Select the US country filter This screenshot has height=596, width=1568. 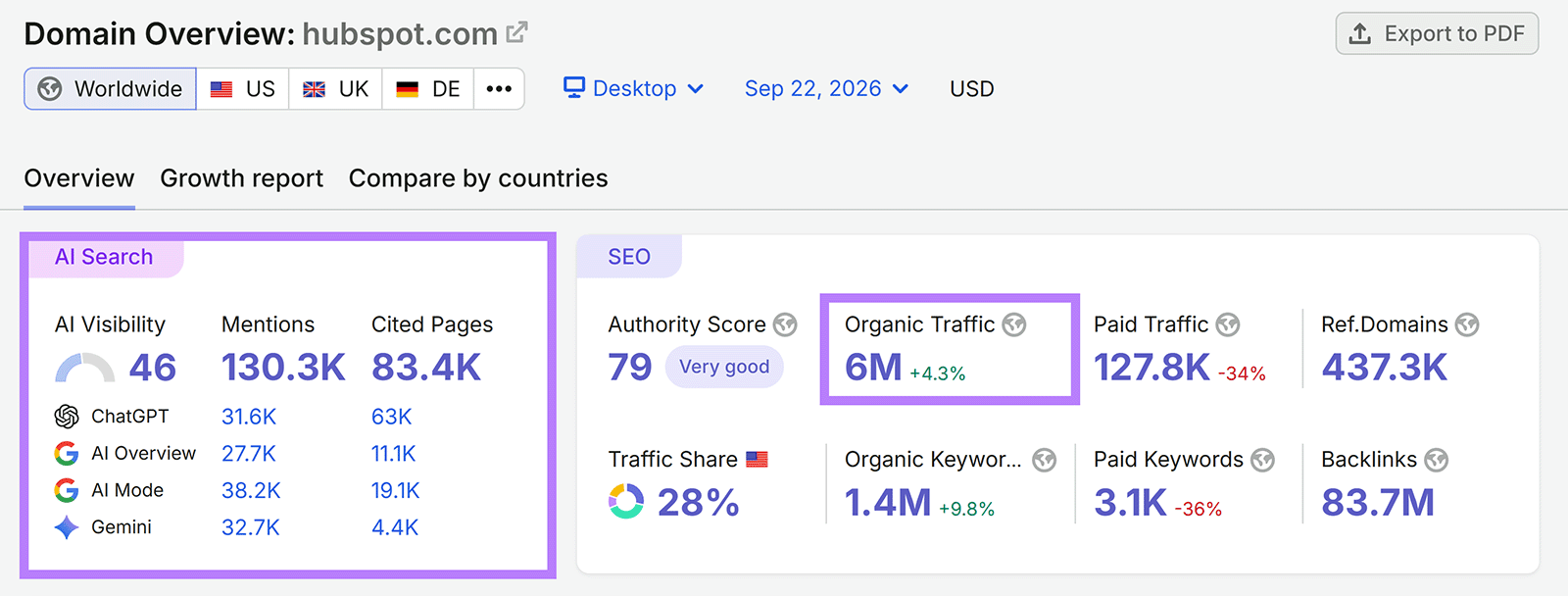pyautogui.click(x=243, y=89)
